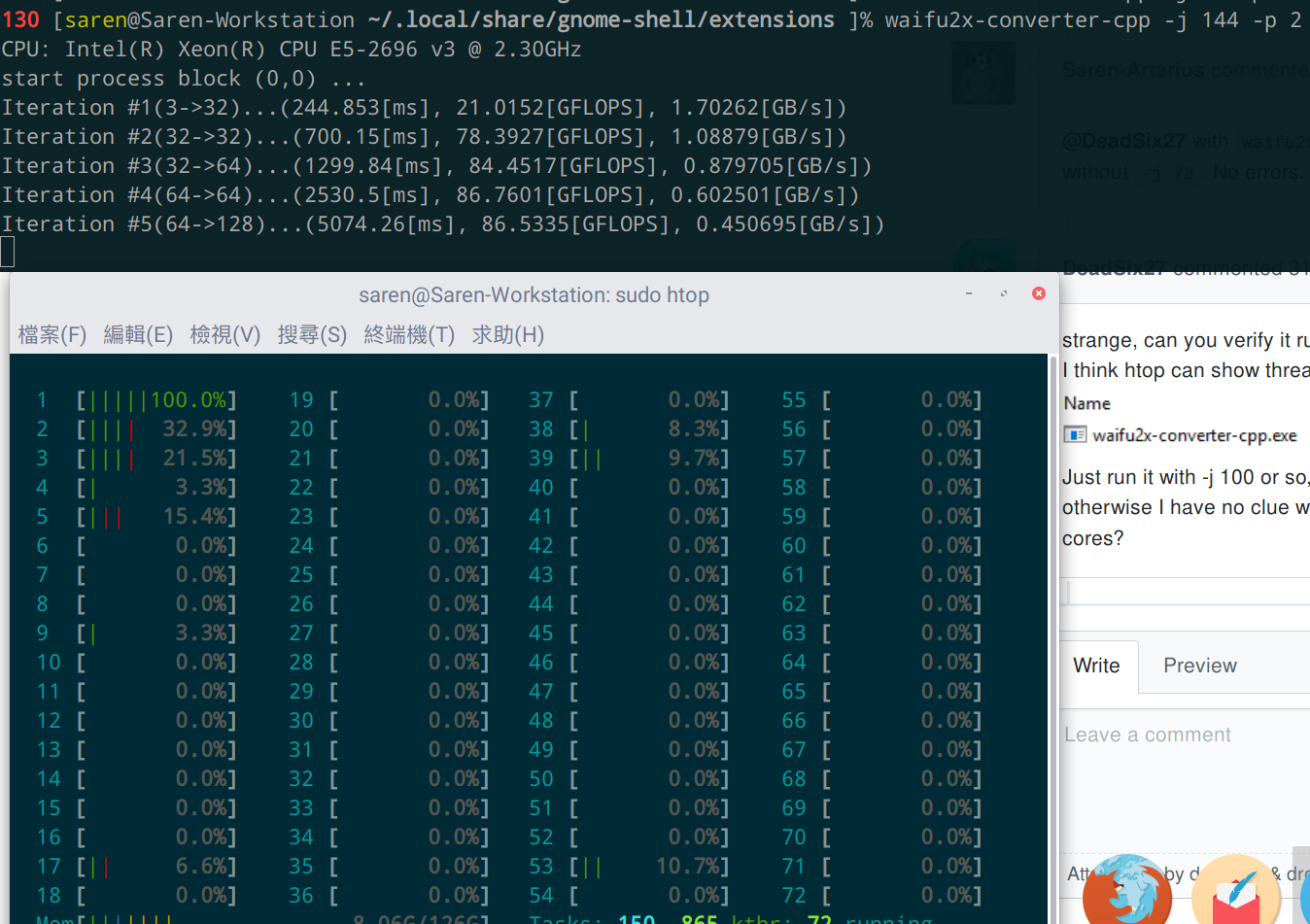Click the waifu2x-converter-cpp.exe file icon
Screen dimensions: 1310x924
pos(1075,435)
